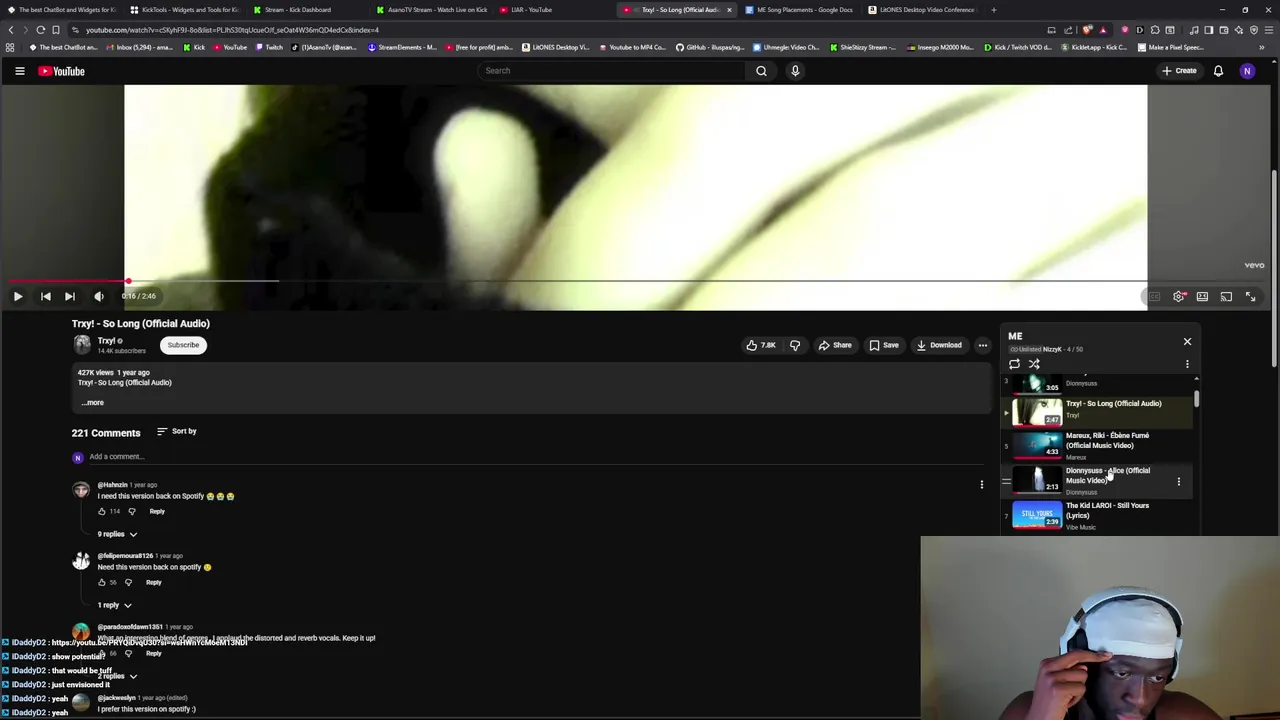Click the search magnifier button

tap(761, 71)
